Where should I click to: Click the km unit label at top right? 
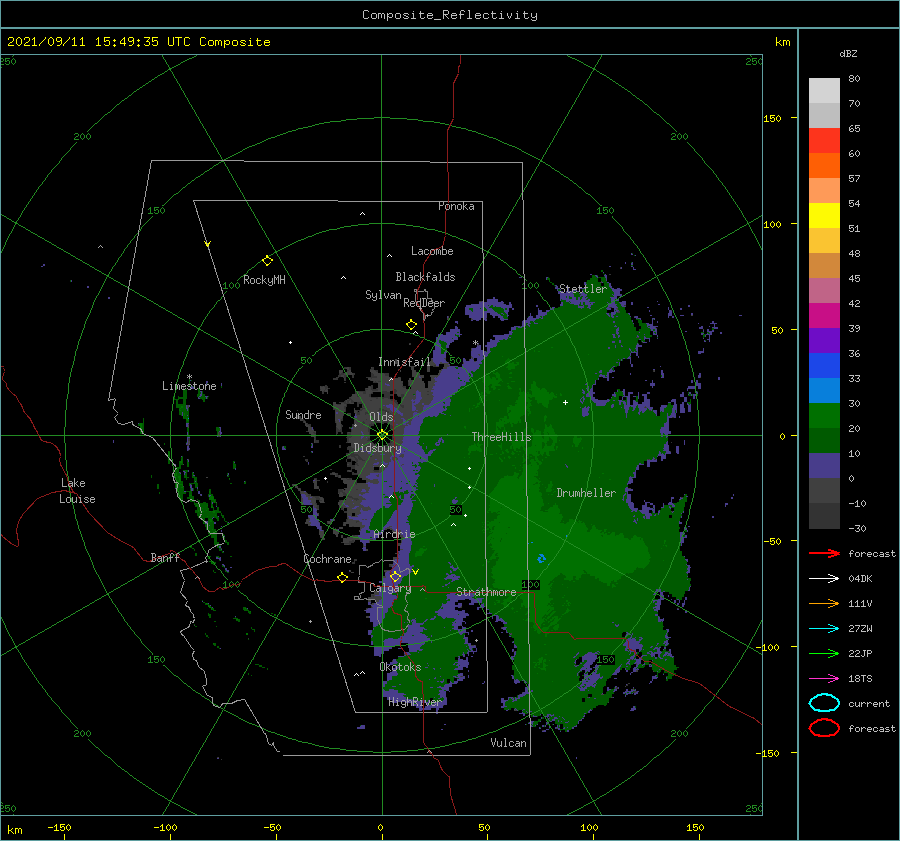coord(783,42)
